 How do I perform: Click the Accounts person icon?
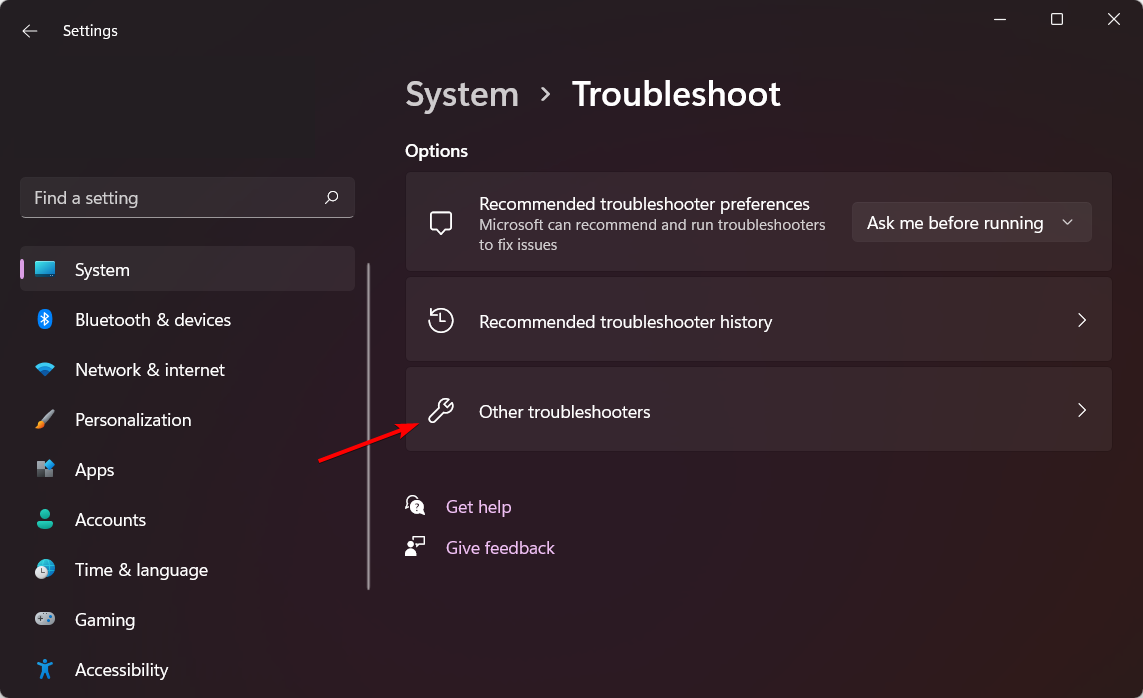click(x=45, y=519)
